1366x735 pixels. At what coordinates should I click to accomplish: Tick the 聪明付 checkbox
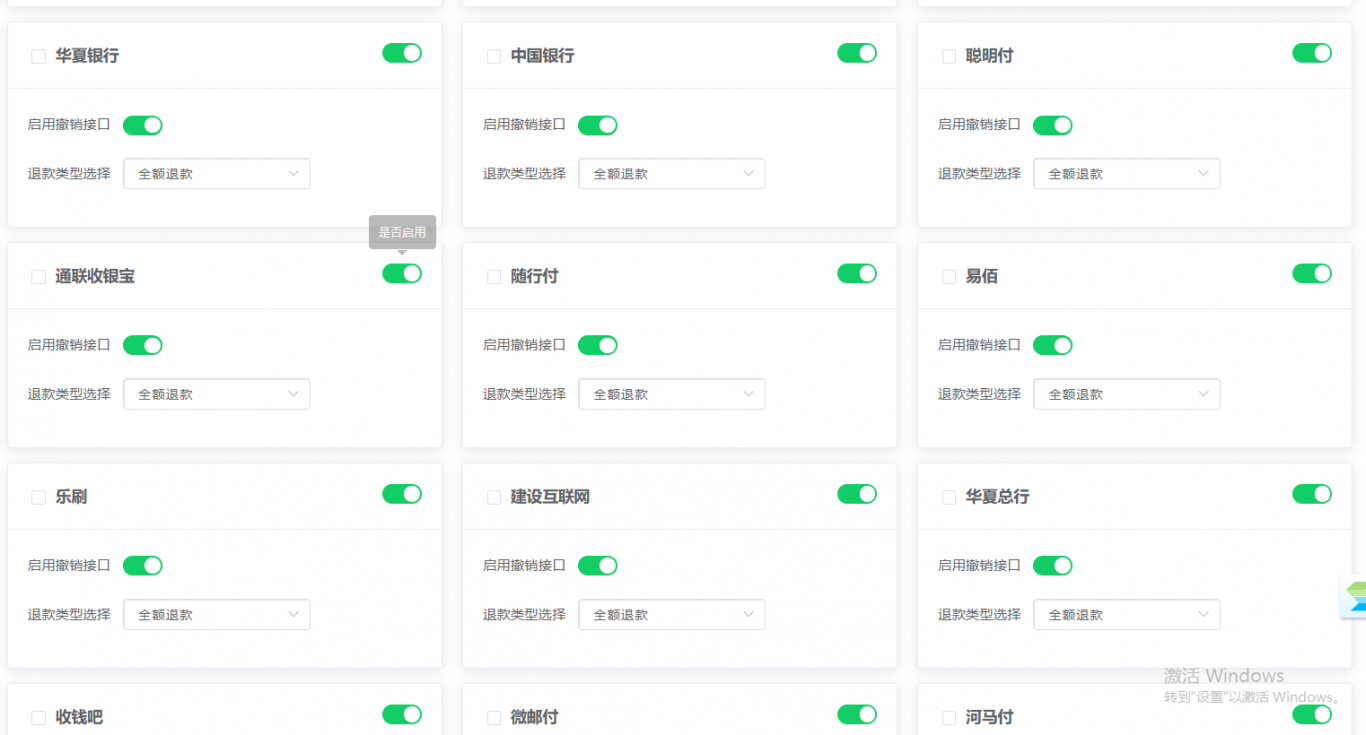(949, 57)
